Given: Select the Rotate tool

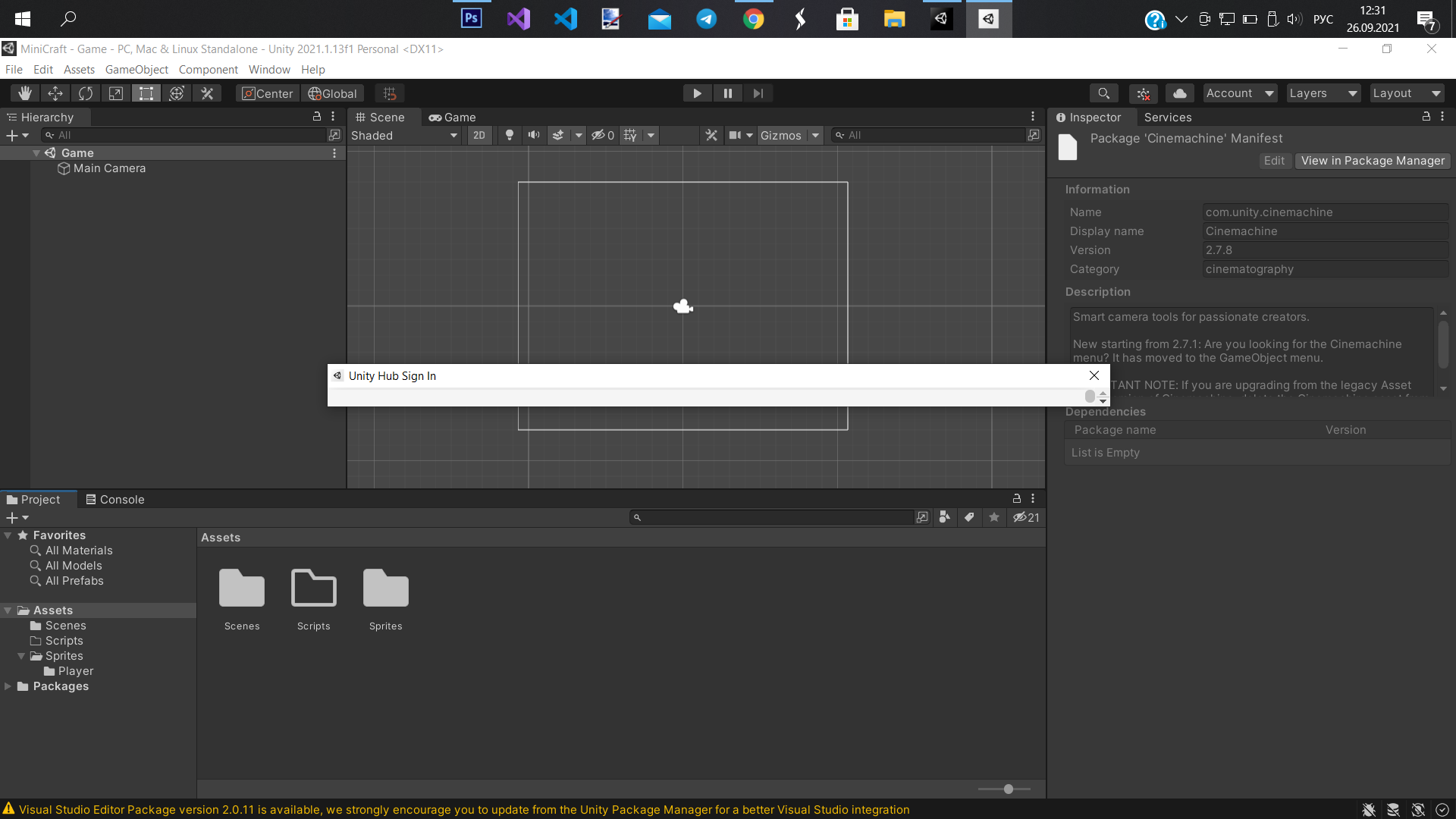Looking at the screenshot, I should pyautogui.click(x=86, y=93).
